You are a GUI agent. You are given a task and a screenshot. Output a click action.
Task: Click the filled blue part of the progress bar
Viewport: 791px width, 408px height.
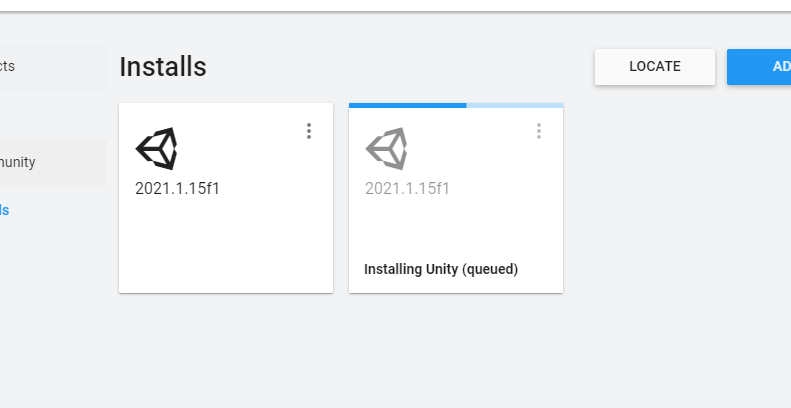pyautogui.click(x=407, y=105)
